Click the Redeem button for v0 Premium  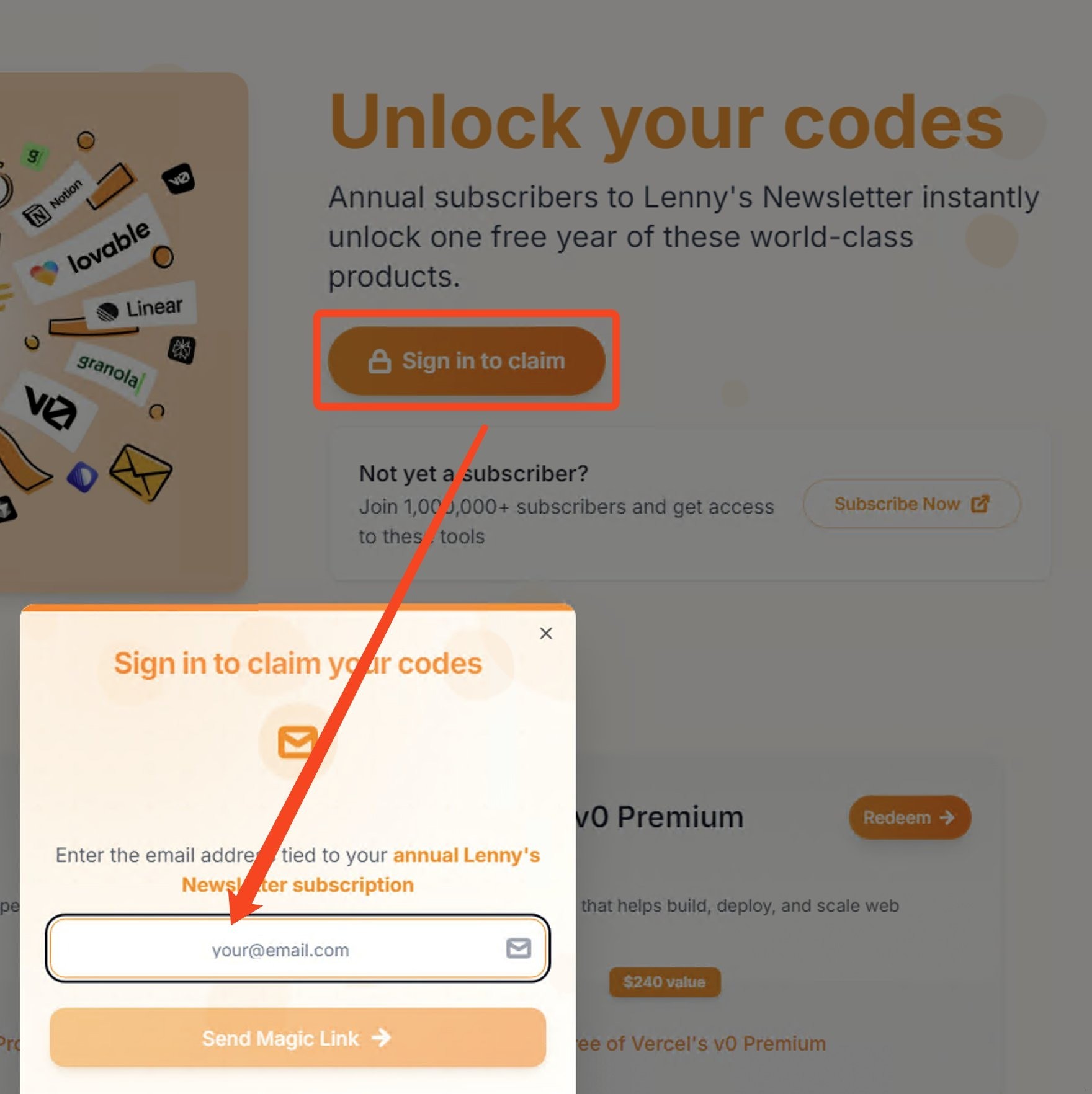coord(909,817)
